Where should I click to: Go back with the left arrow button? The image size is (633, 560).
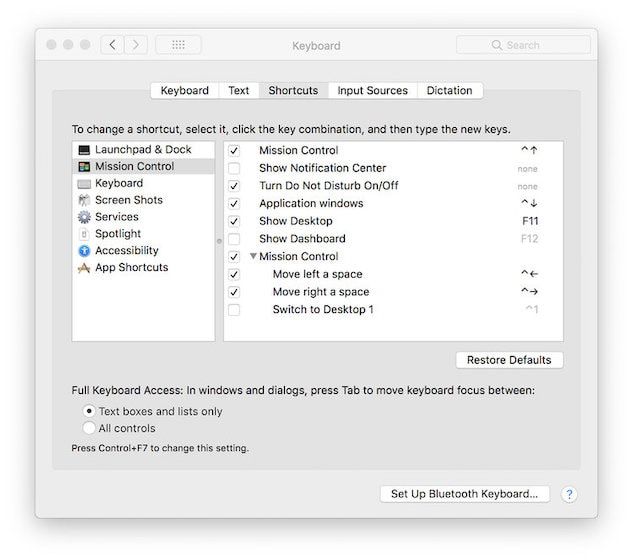[113, 45]
